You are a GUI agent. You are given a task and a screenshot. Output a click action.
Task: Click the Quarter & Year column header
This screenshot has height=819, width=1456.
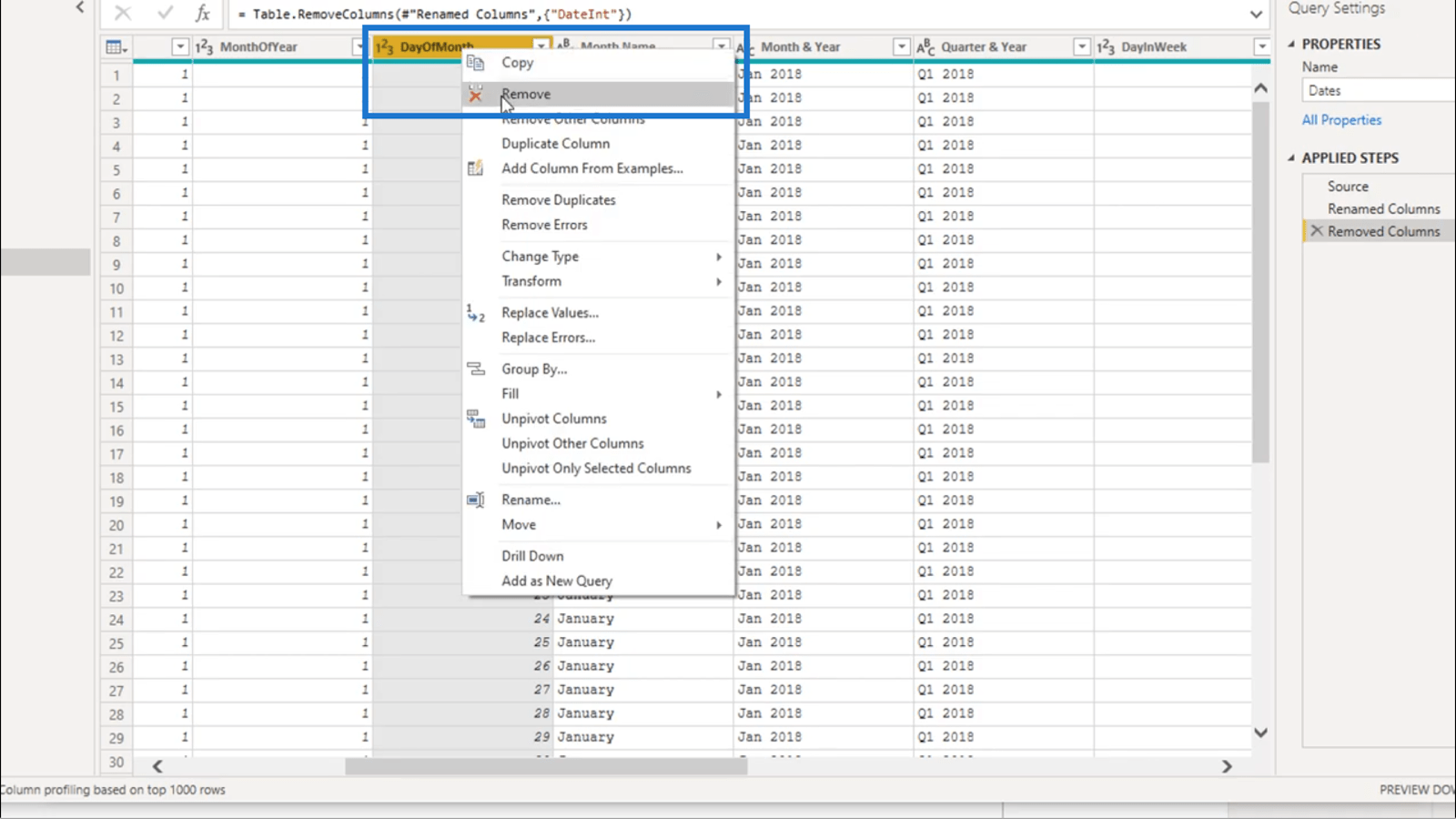pyautogui.click(x=1003, y=47)
